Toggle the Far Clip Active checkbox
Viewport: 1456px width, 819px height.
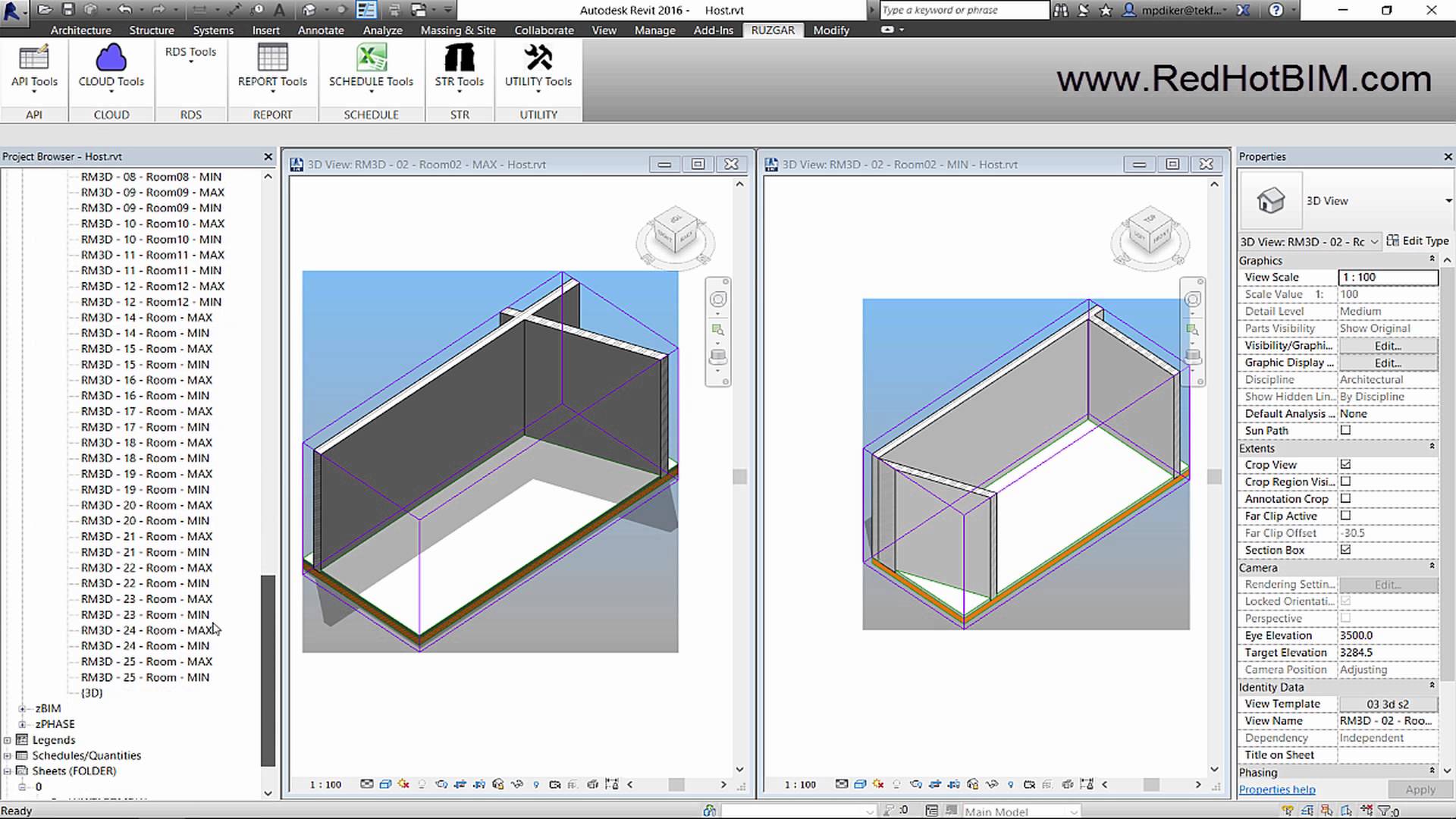coord(1345,516)
